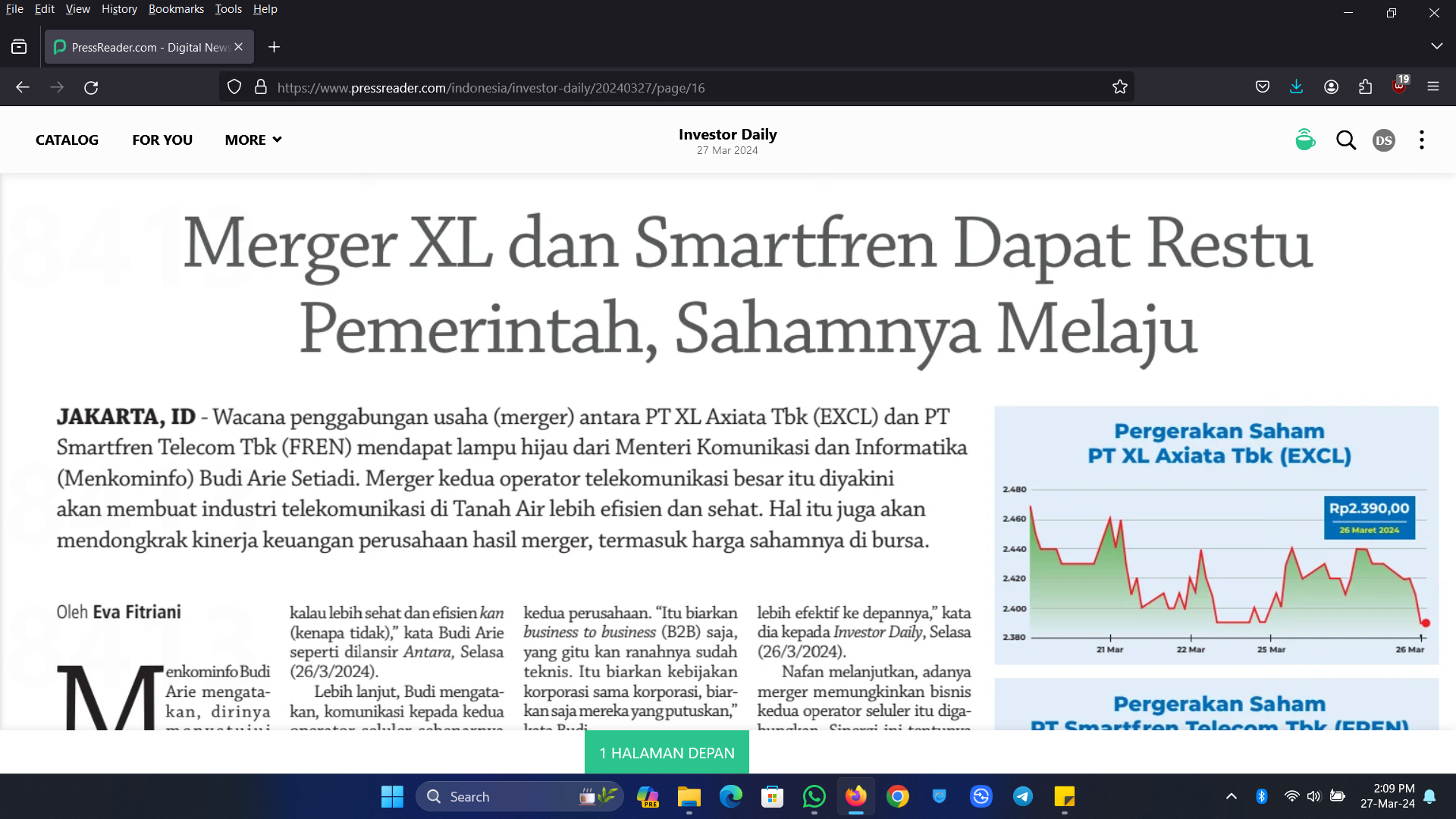Open the 1 HALAMAN DEPAN page button
Image resolution: width=1456 pixels, height=819 pixels.
(667, 752)
